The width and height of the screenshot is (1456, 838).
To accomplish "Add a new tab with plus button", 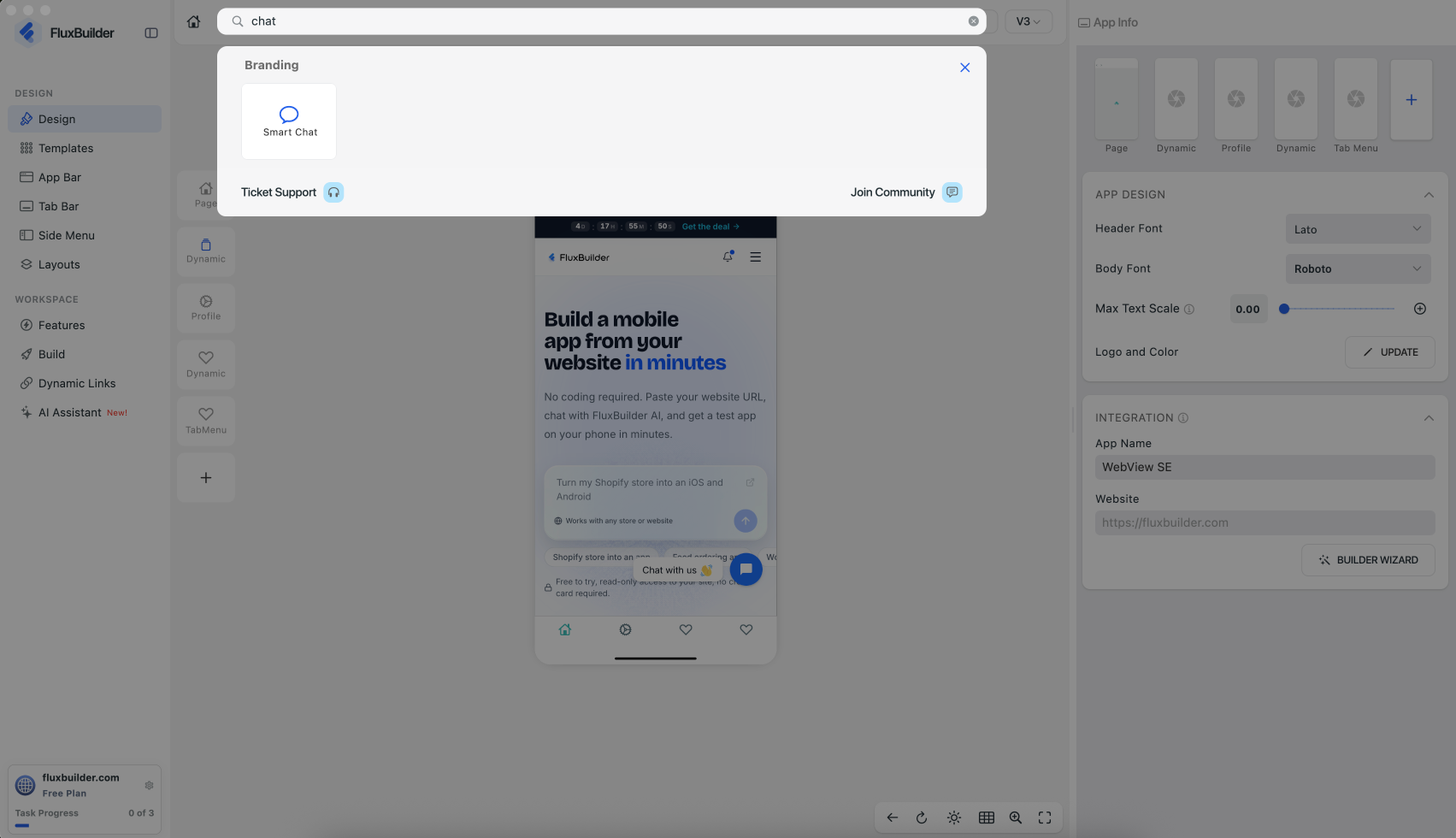I will click(x=206, y=478).
